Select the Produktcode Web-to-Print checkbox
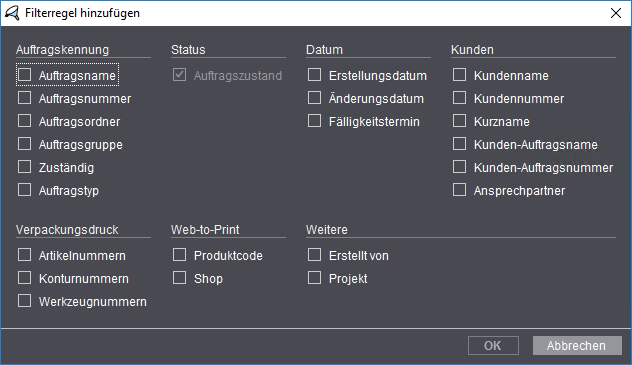Screen dimensions: 632x365 click(x=179, y=255)
